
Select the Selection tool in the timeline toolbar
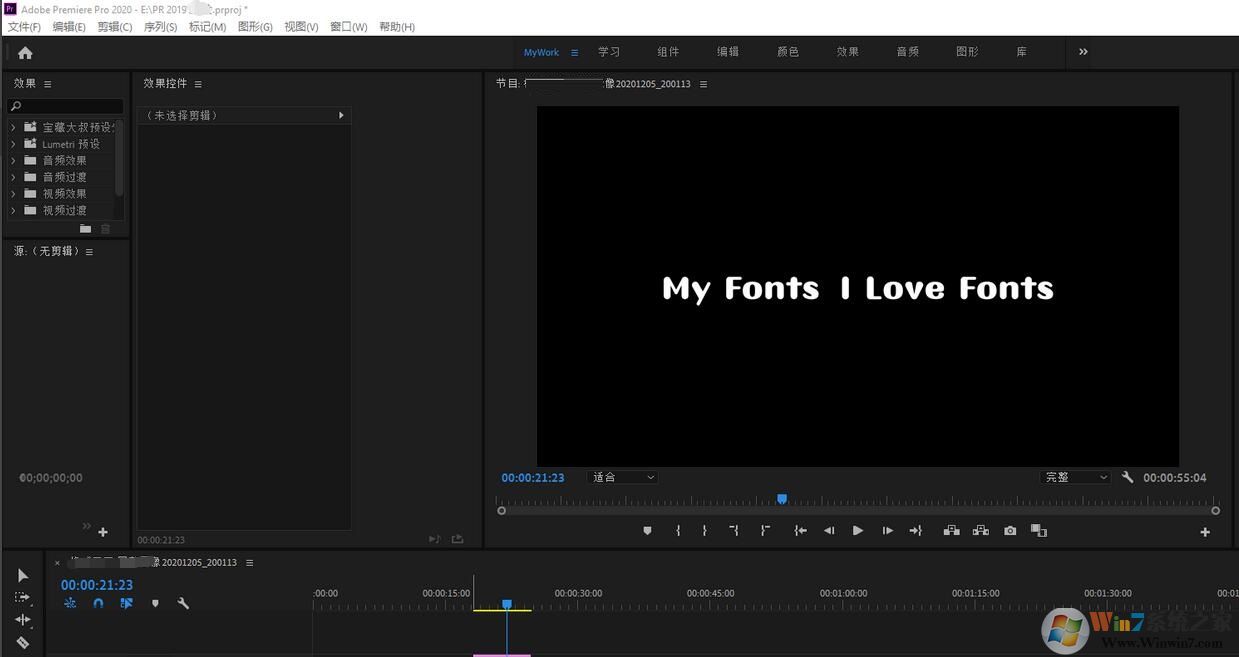pyautogui.click(x=22, y=575)
